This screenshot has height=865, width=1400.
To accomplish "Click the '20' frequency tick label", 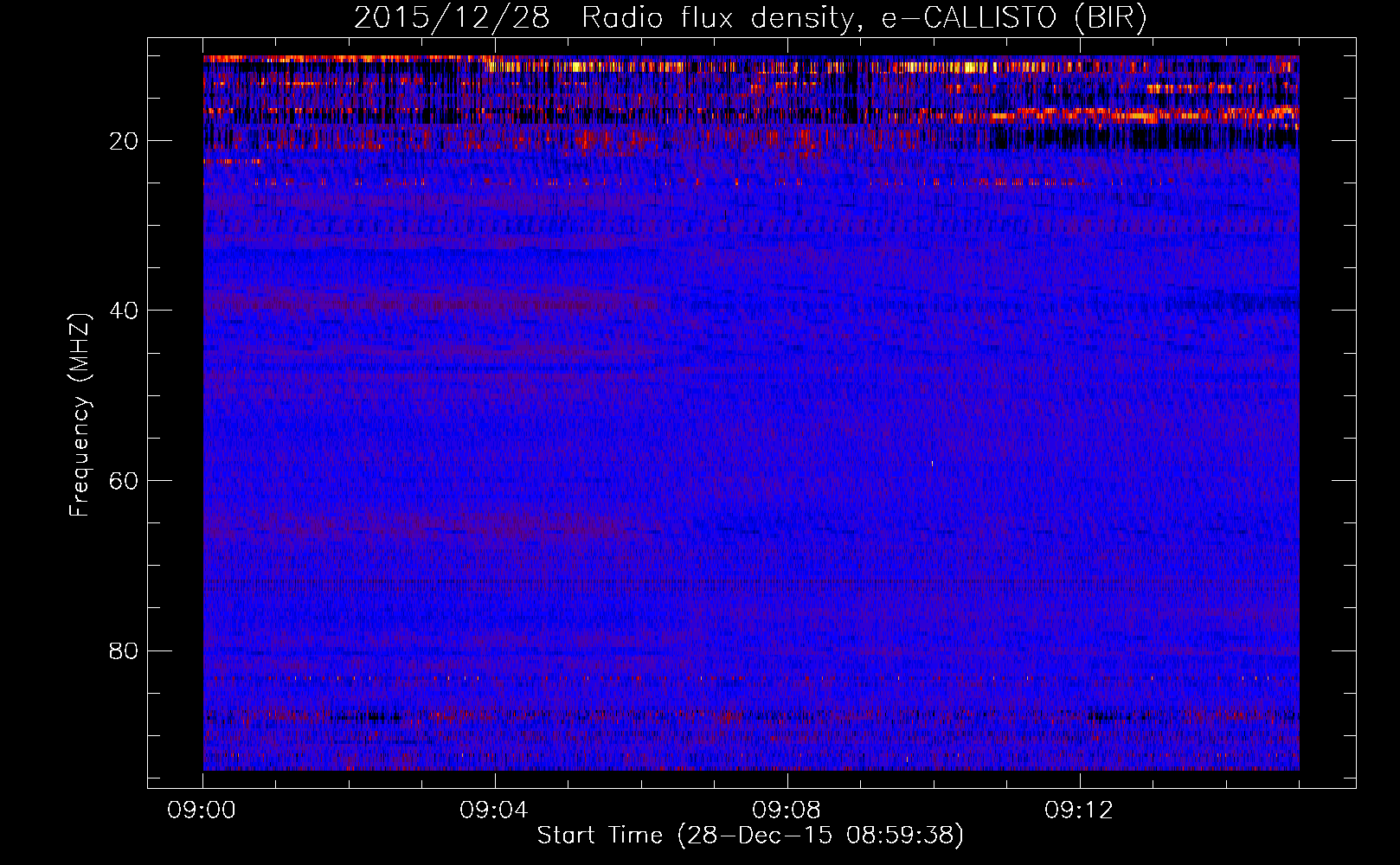I will pos(125,141).
